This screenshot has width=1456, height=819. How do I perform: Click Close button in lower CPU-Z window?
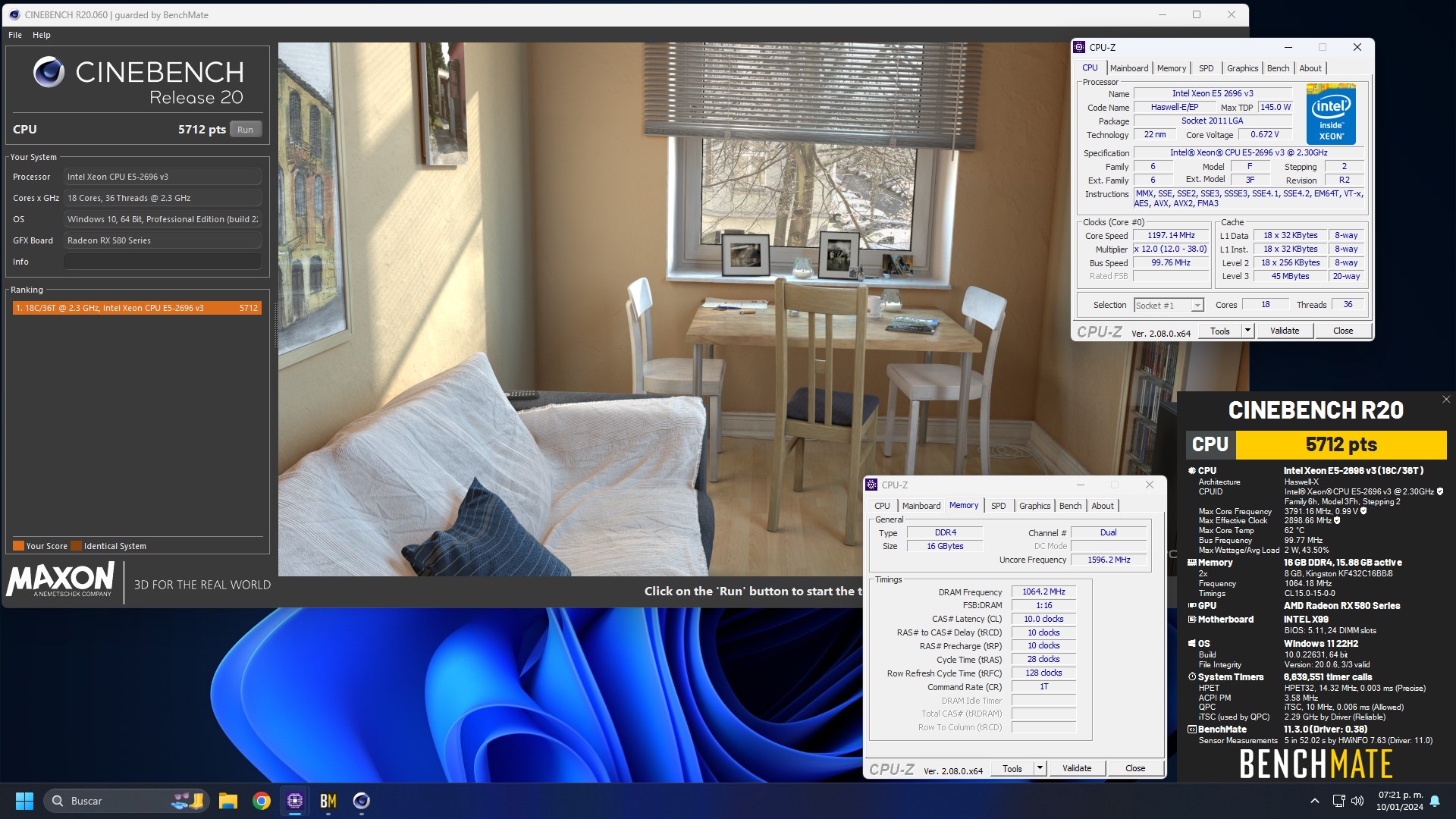1135,768
